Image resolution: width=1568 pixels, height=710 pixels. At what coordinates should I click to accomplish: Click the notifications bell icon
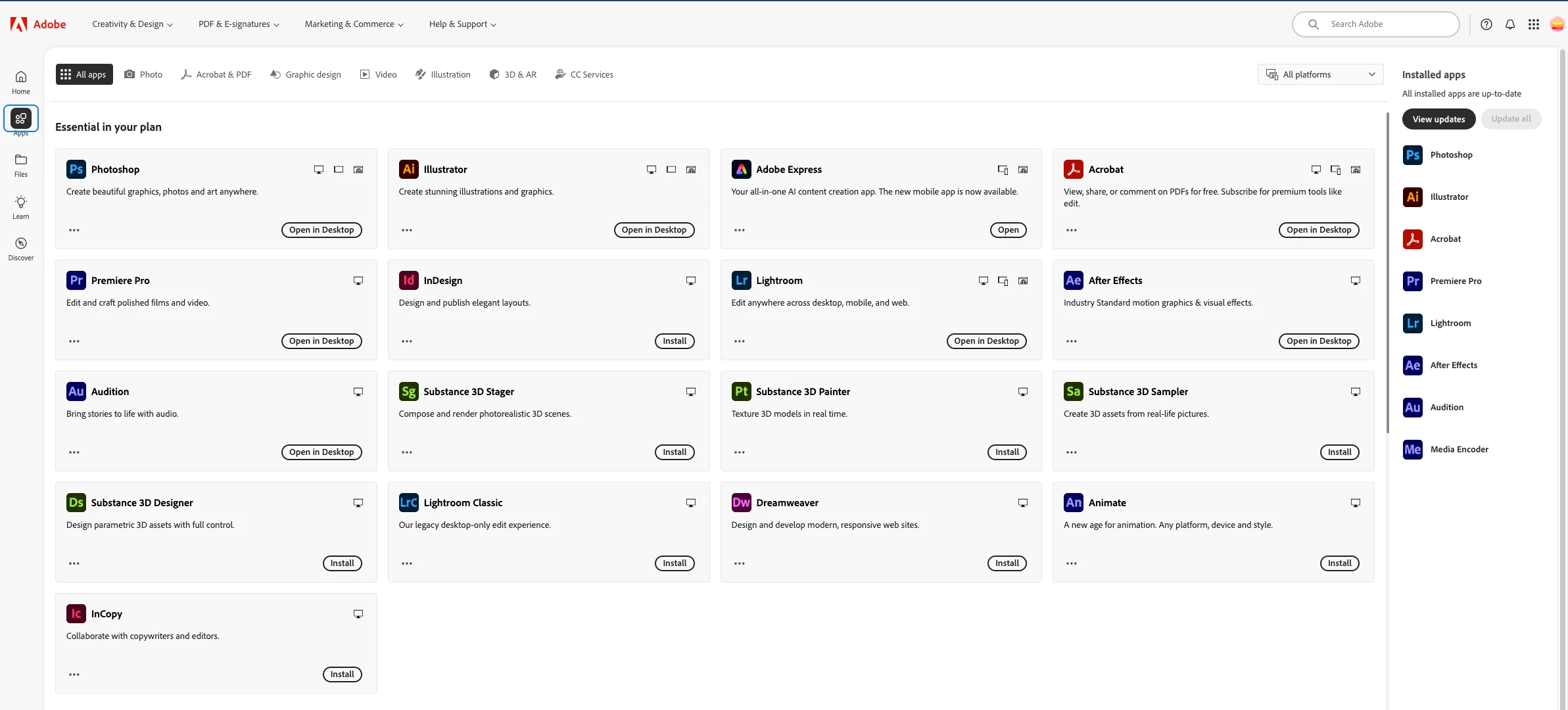point(1510,24)
